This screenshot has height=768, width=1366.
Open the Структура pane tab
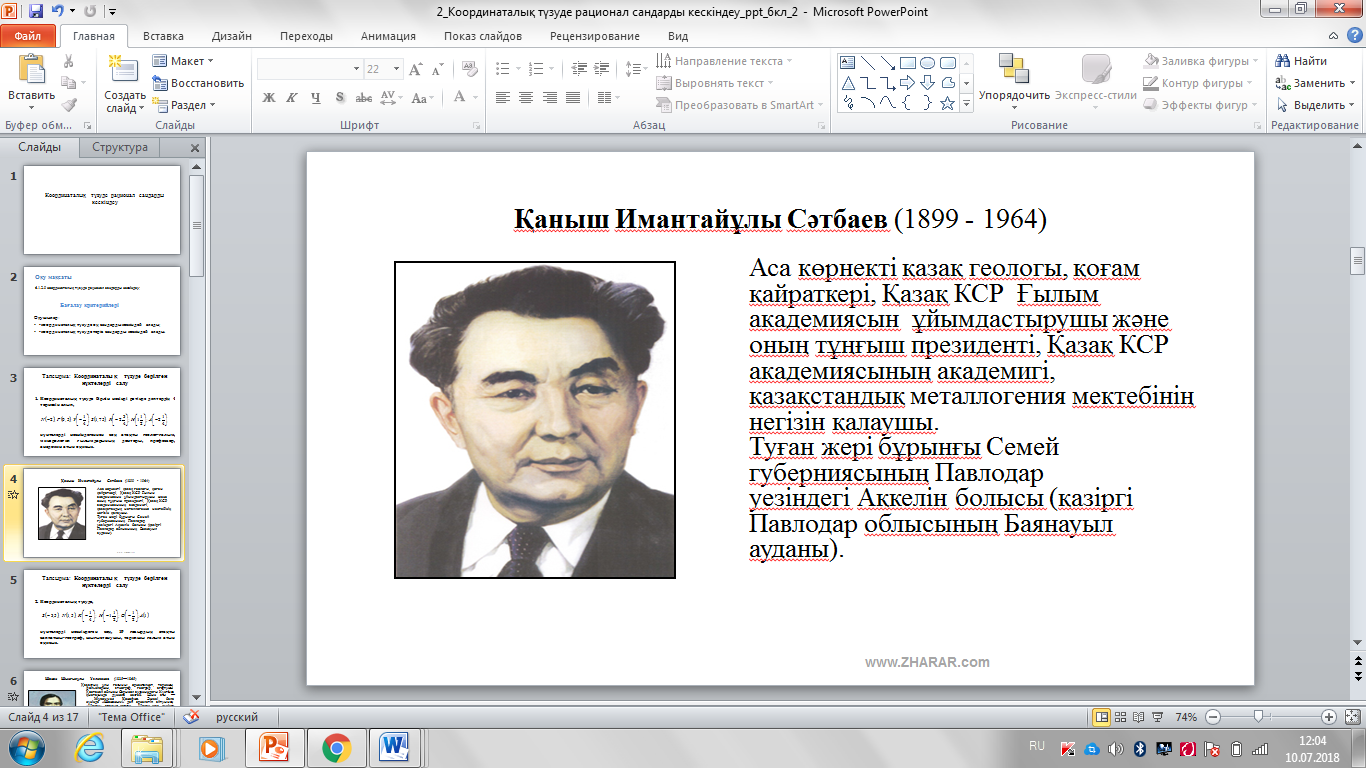point(119,147)
